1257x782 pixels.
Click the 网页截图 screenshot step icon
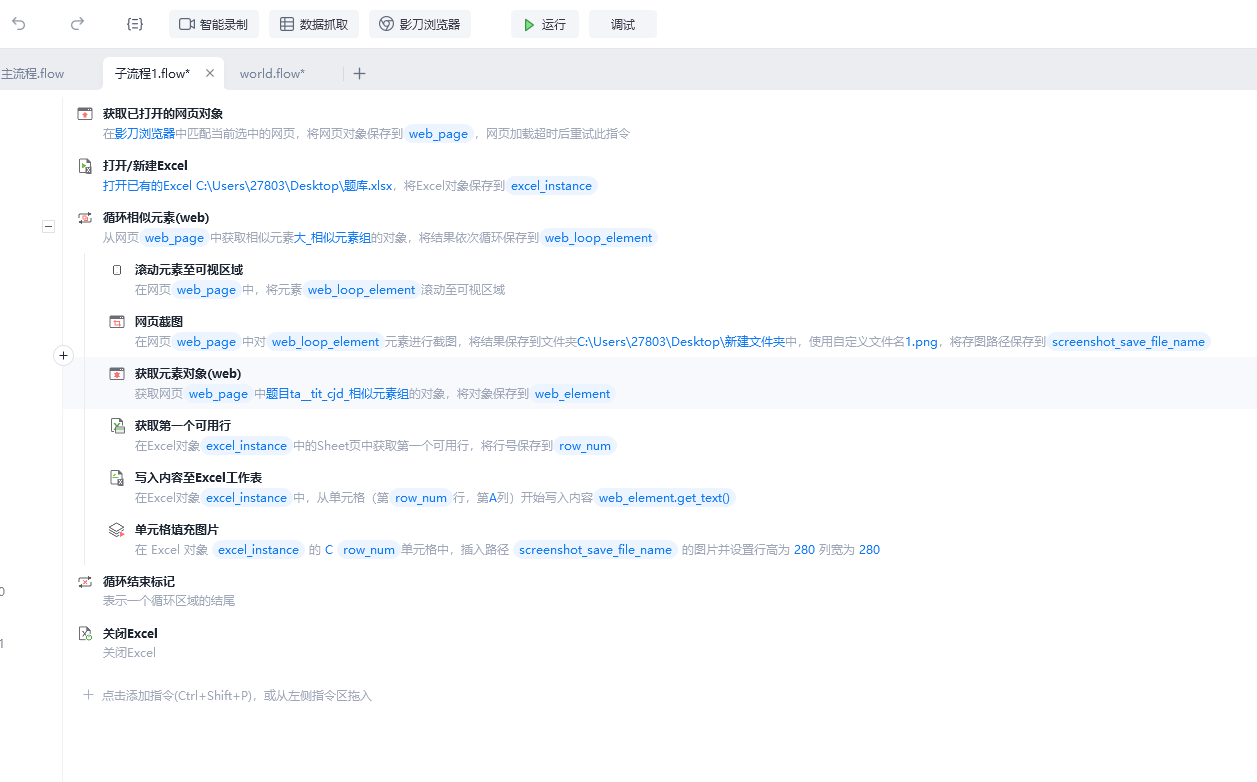tap(117, 322)
